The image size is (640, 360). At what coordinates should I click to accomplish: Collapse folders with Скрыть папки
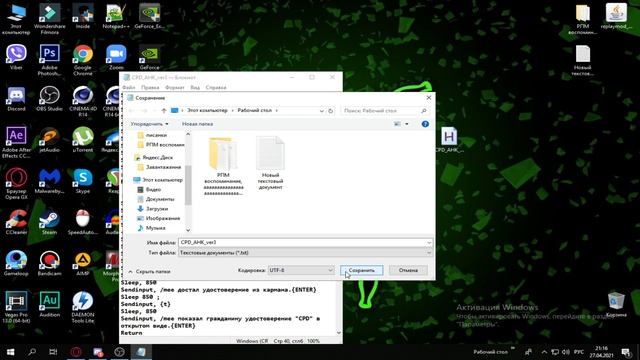pyautogui.click(x=149, y=271)
